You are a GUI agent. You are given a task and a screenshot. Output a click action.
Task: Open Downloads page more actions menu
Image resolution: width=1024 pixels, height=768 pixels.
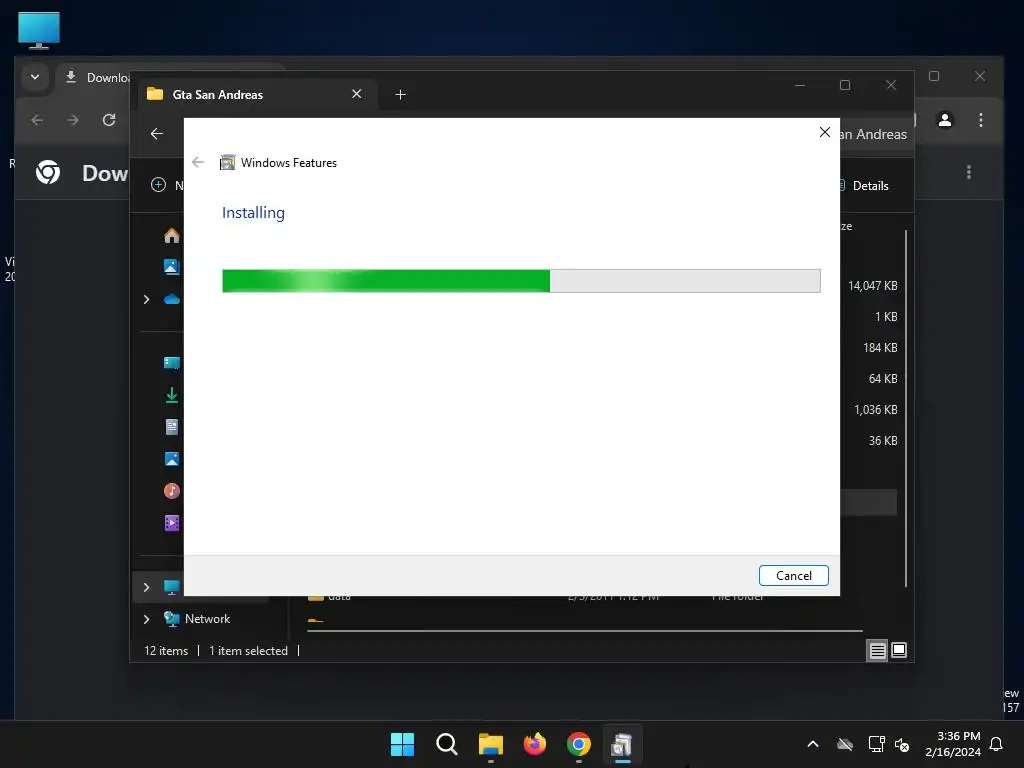click(x=968, y=172)
